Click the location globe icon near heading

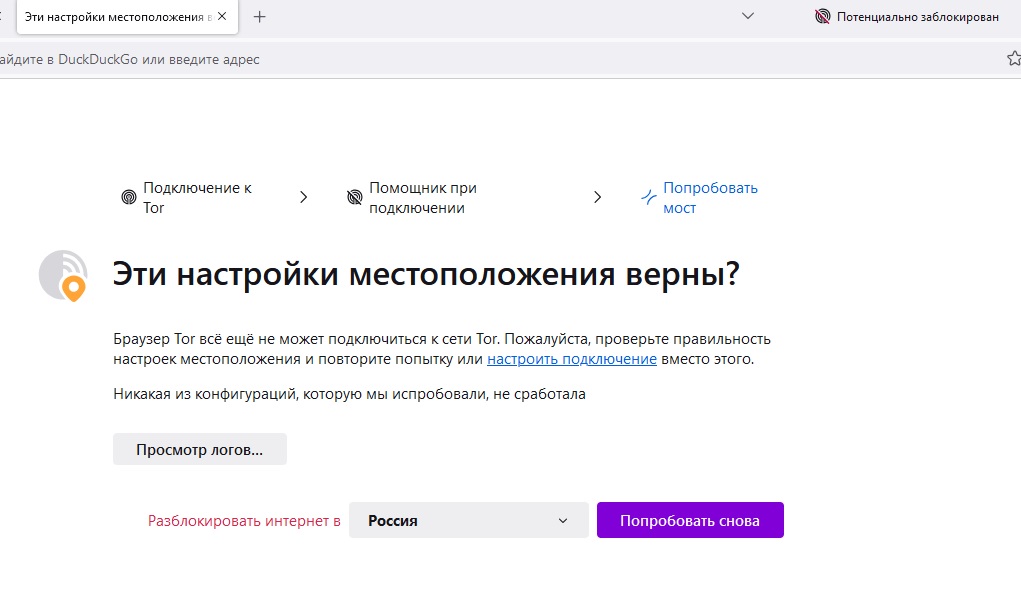63,276
